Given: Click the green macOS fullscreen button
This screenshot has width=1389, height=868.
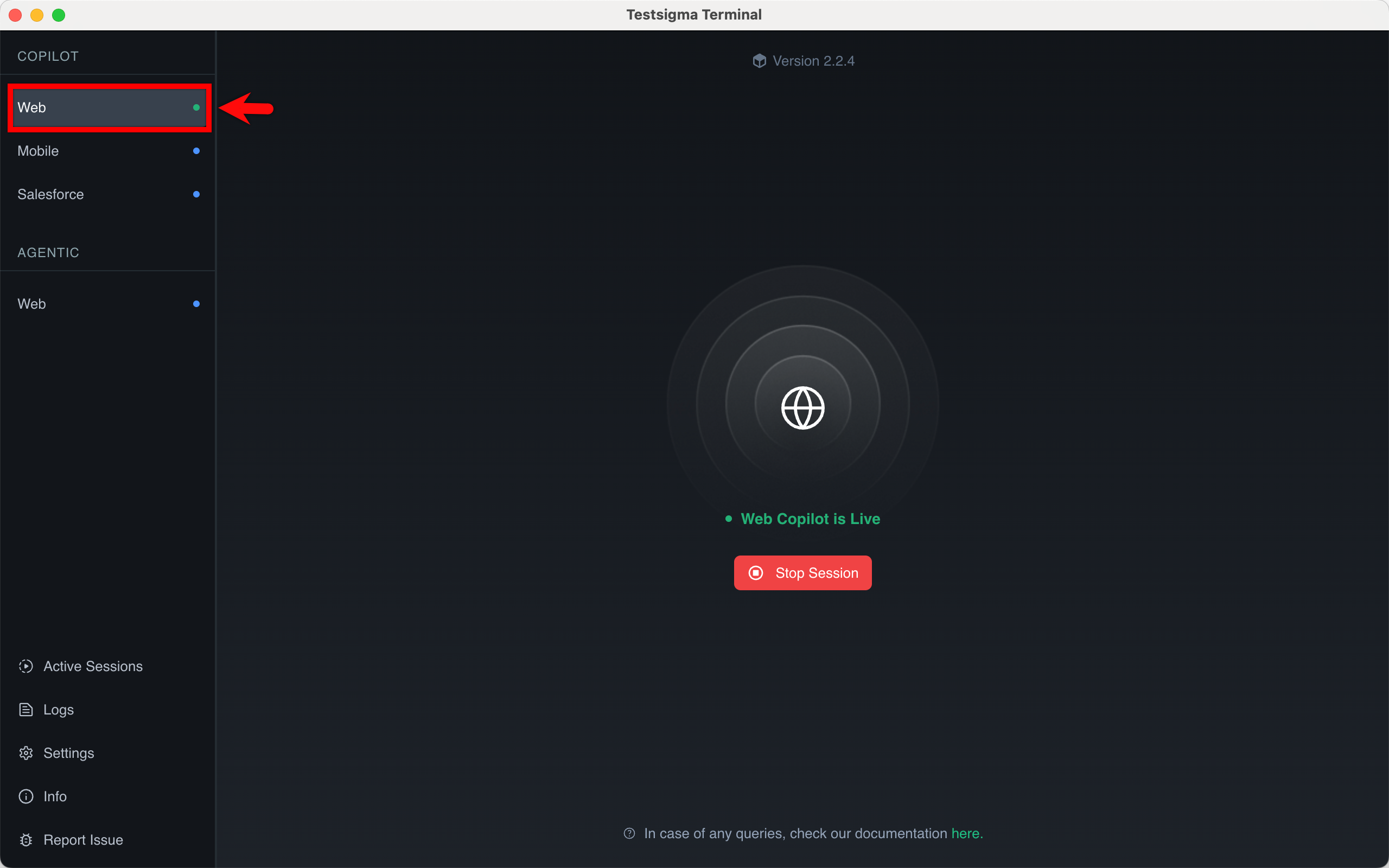Looking at the screenshot, I should 59,15.
